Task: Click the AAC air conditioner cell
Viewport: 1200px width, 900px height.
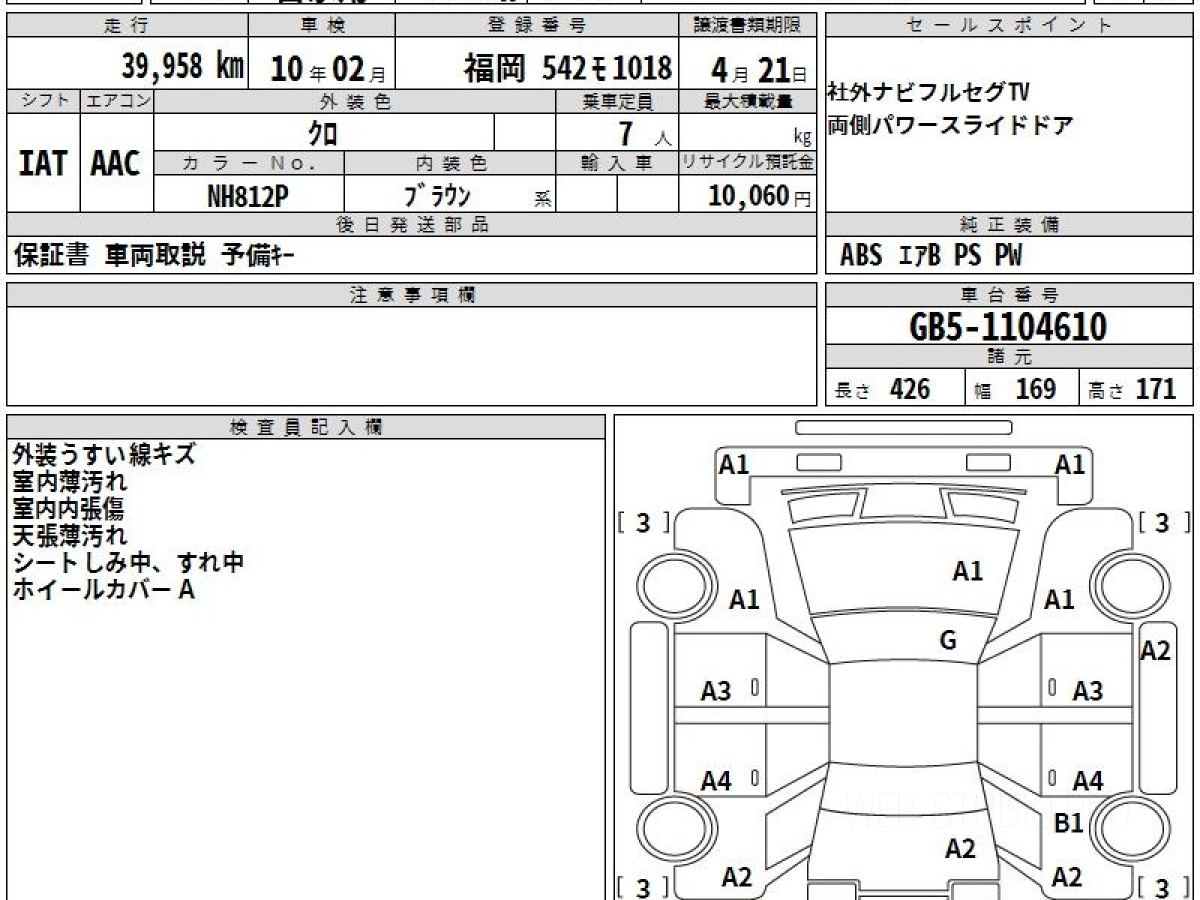Action: (x=116, y=164)
